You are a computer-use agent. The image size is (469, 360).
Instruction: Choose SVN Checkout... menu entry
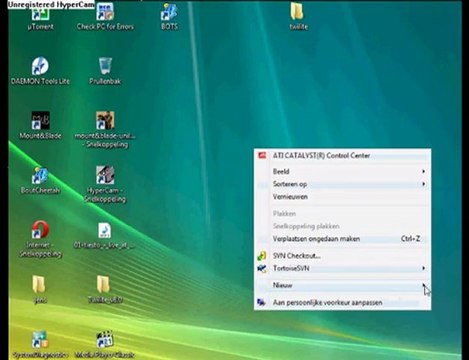[x=342, y=256]
